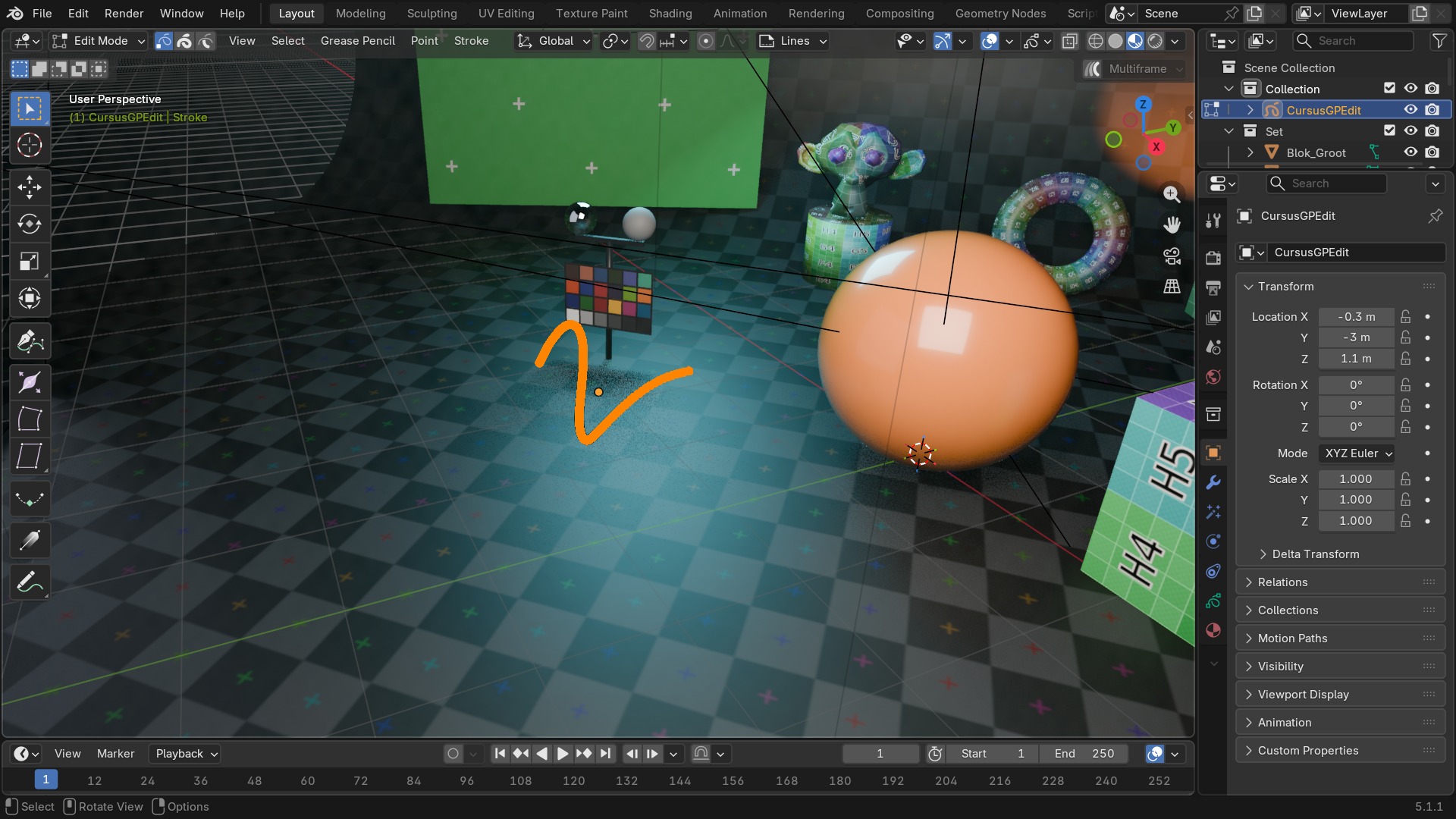
Task: Select the Annotate tool
Action: pyautogui.click(x=30, y=582)
